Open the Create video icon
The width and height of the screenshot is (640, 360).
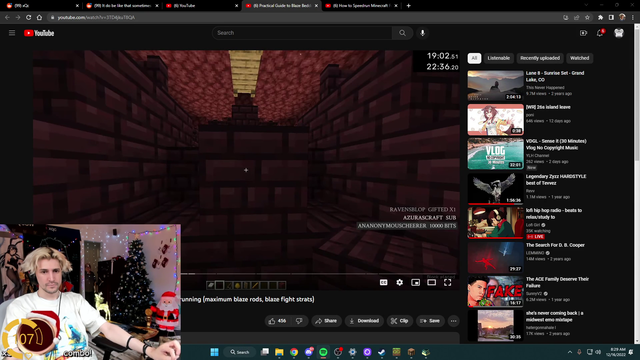[x=583, y=33]
